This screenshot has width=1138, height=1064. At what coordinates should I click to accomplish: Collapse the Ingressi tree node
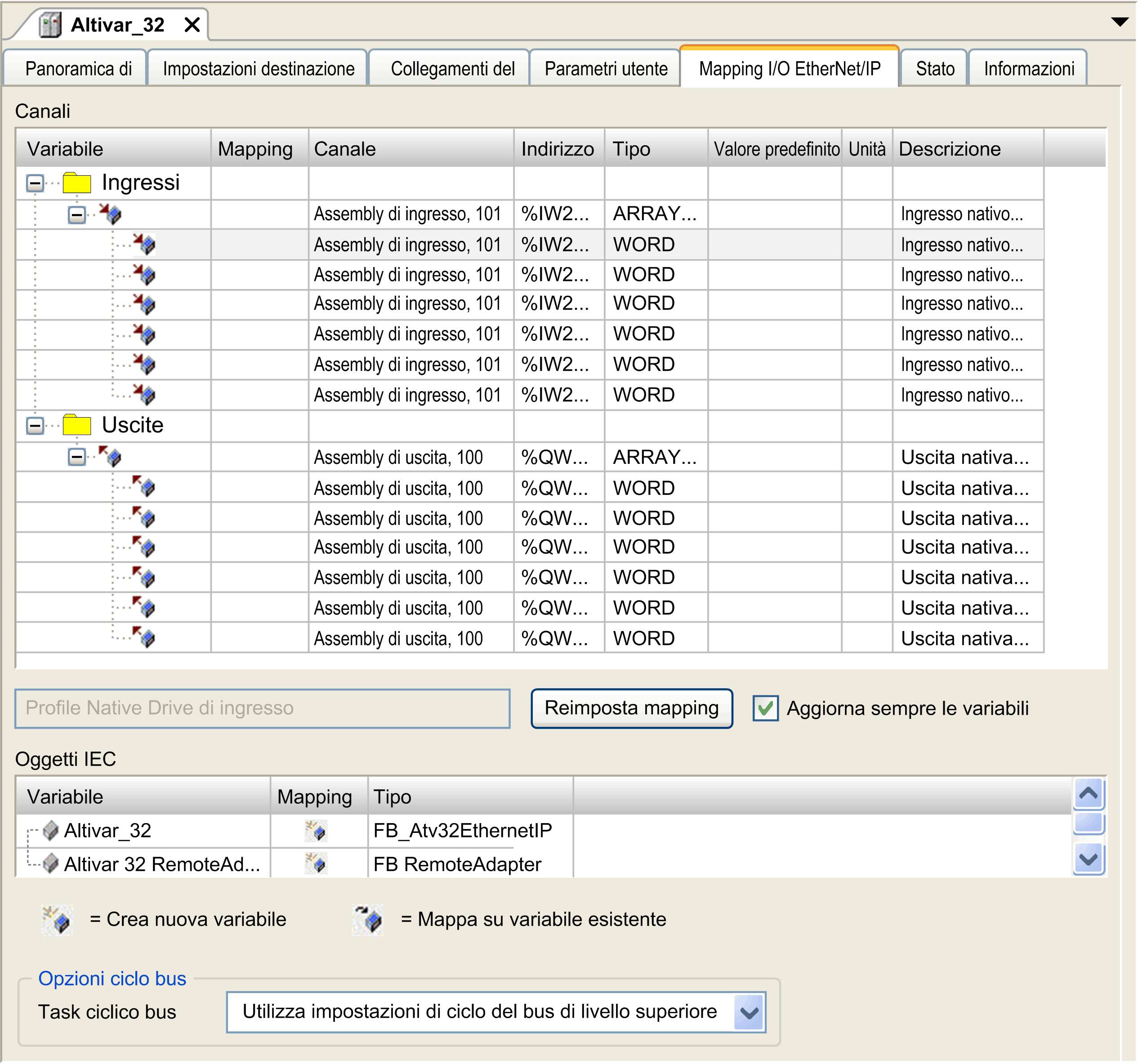(x=35, y=183)
